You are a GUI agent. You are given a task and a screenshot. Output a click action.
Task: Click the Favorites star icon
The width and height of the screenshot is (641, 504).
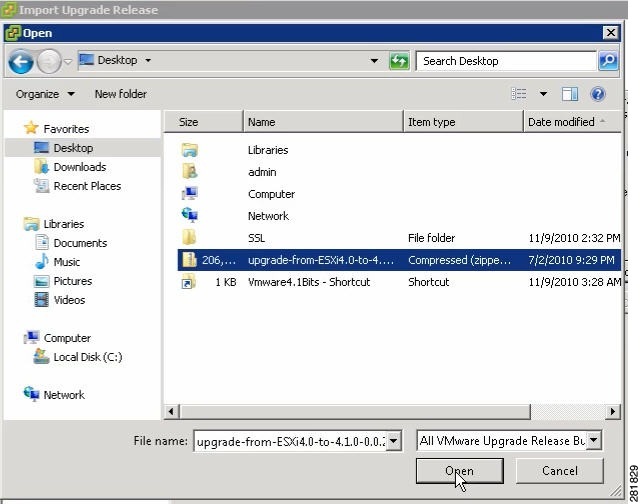click(x=31, y=128)
